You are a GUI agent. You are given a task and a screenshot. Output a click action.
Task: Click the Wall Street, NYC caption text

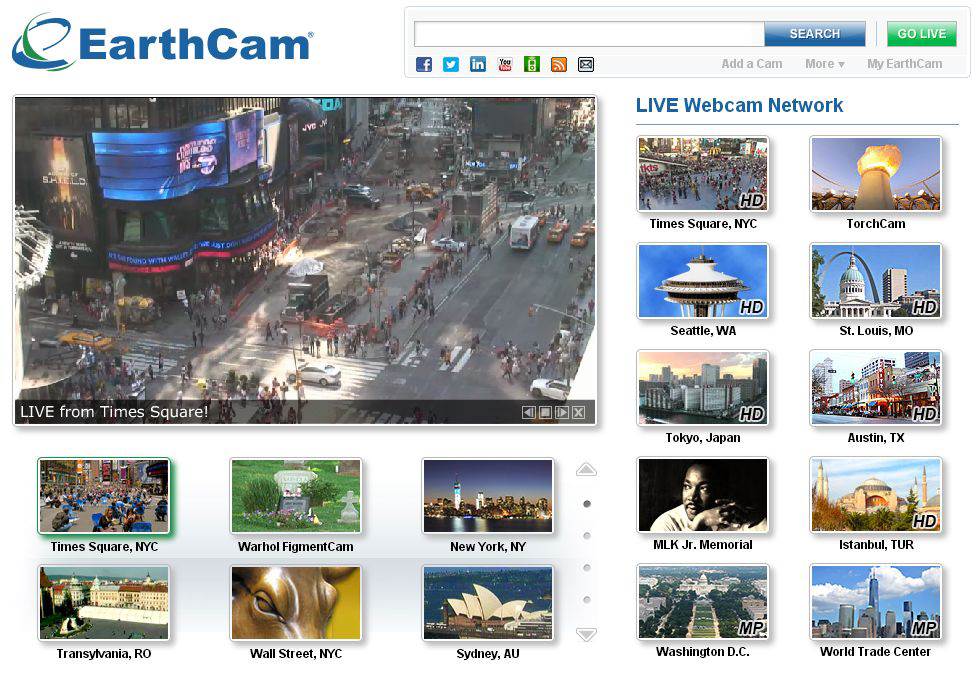click(x=296, y=654)
